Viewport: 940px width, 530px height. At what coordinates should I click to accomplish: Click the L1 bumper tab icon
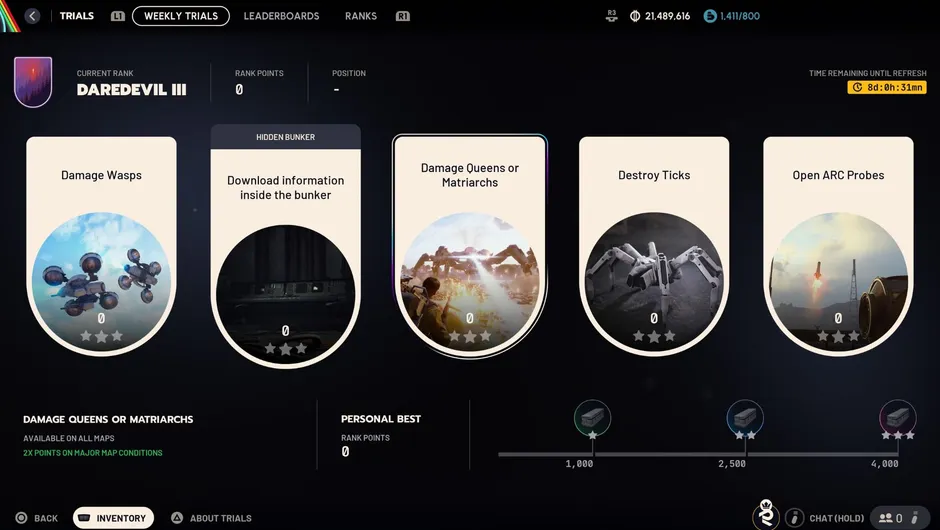(x=118, y=16)
